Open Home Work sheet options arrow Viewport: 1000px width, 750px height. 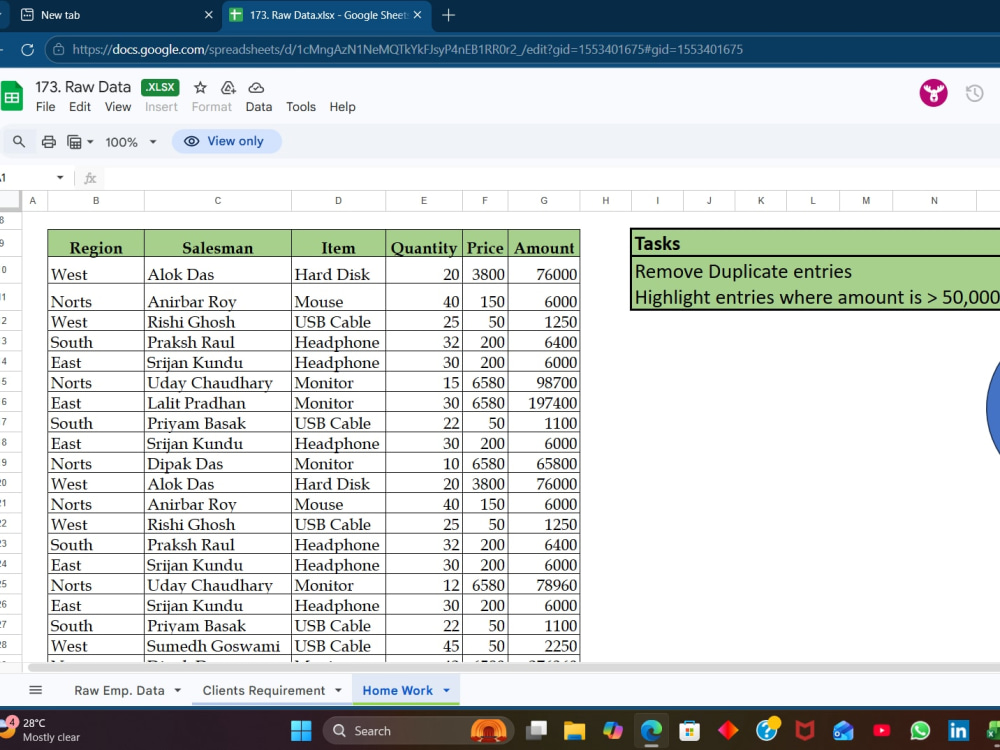click(x=446, y=690)
